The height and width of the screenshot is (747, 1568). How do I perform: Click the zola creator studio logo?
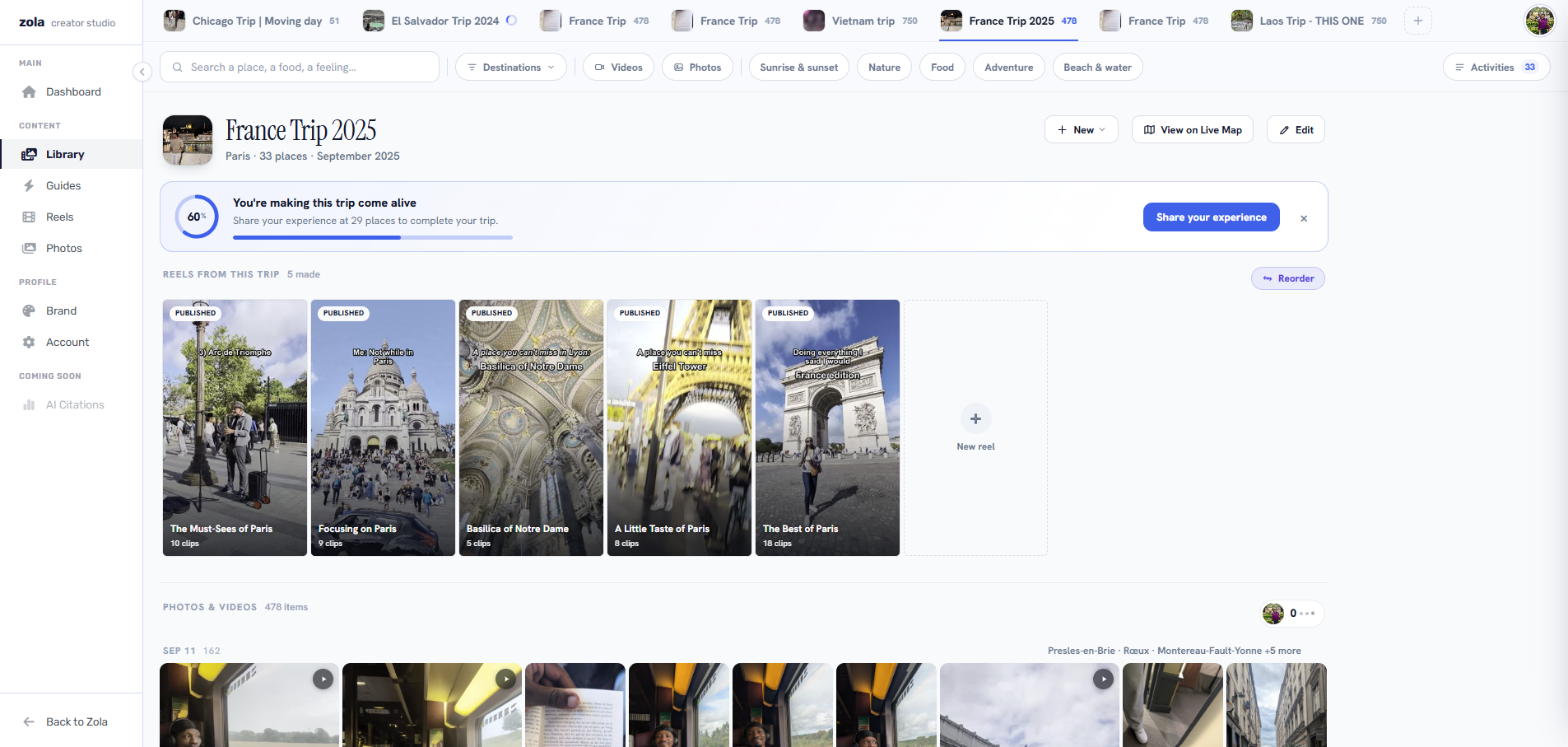point(67,22)
